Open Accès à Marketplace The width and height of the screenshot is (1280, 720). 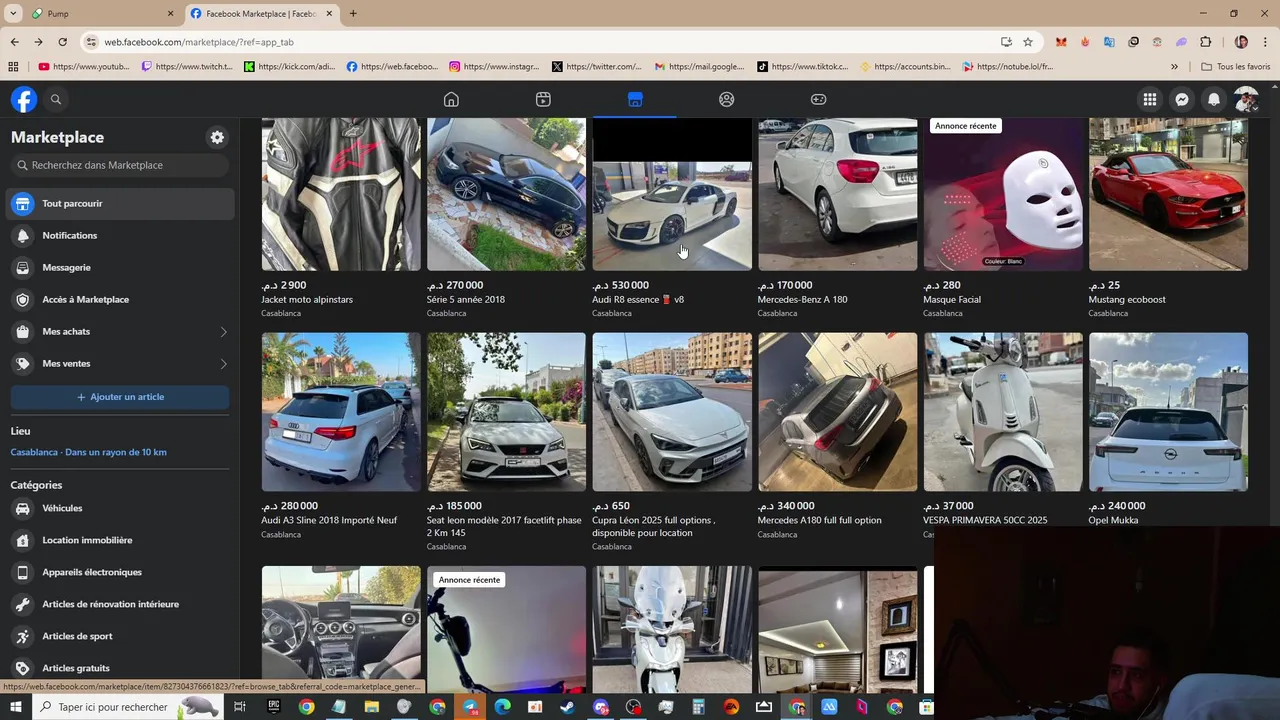click(x=120, y=299)
